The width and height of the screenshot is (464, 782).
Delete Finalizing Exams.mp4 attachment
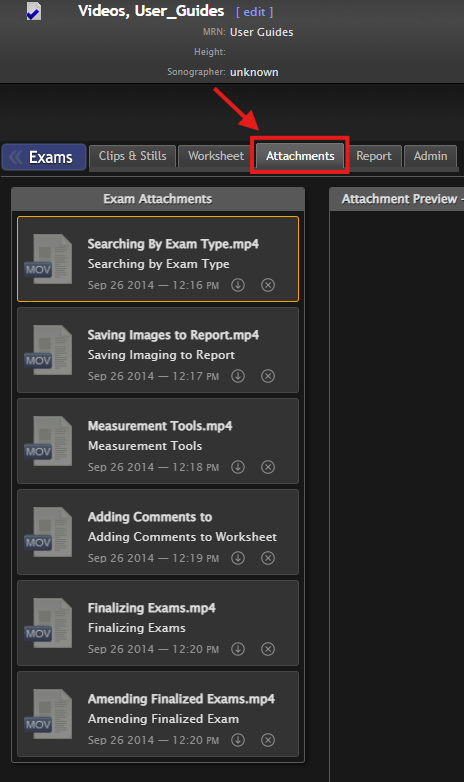click(268, 649)
